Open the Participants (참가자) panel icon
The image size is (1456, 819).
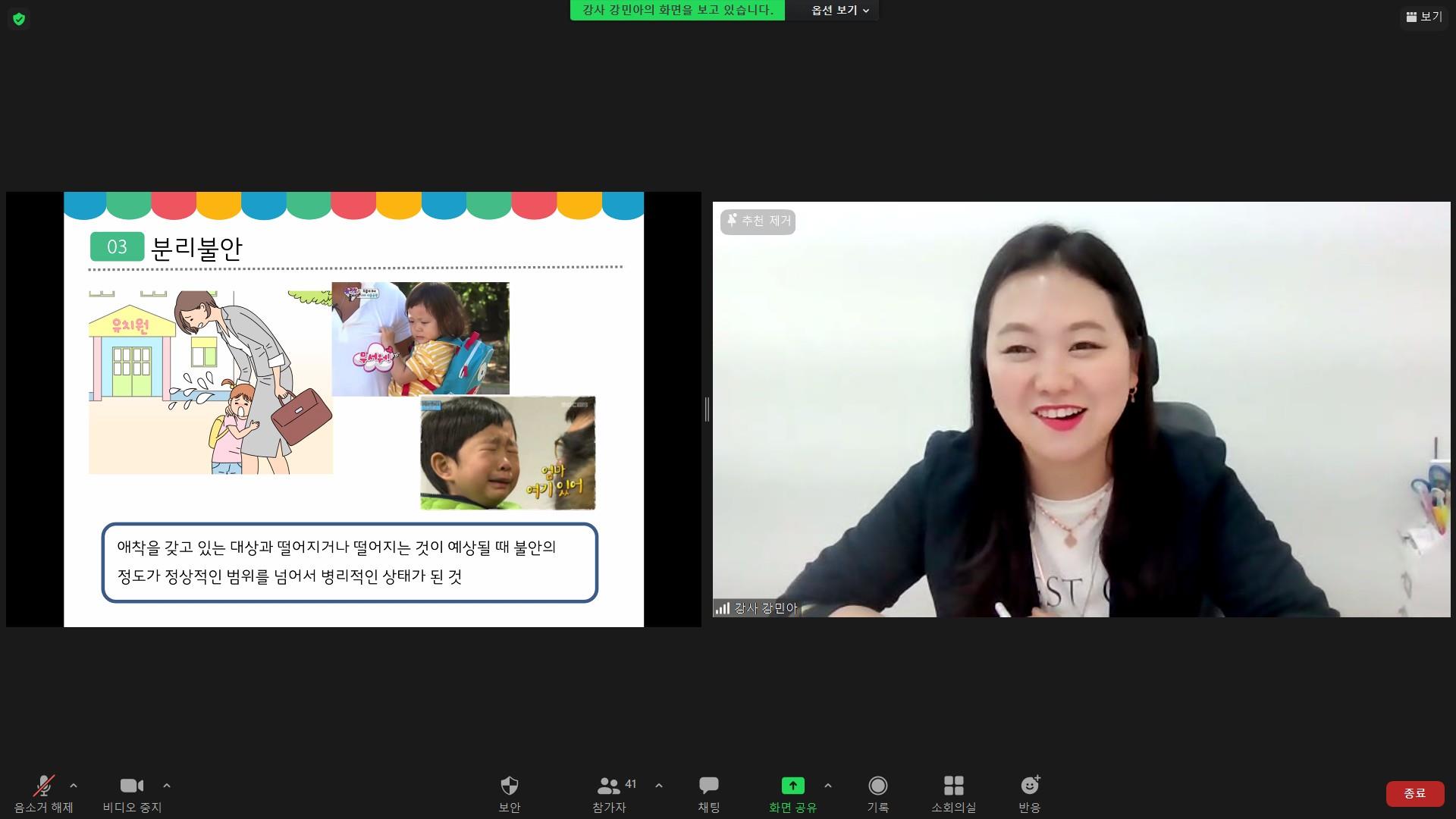[608, 786]
